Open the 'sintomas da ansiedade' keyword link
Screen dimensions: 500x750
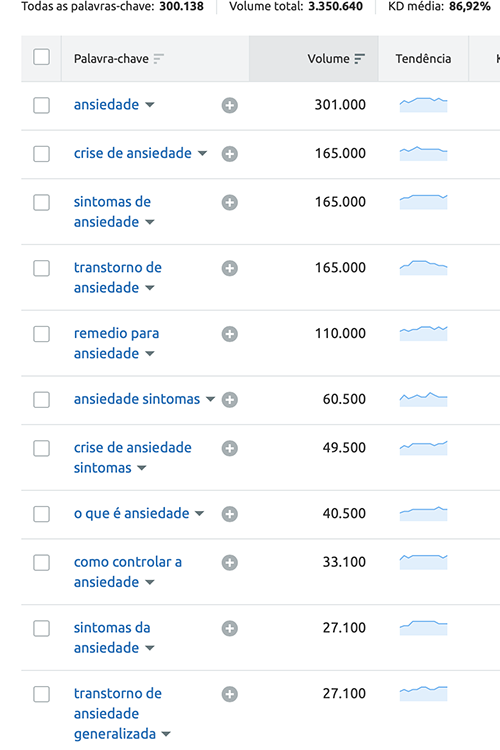coord(112,638)
